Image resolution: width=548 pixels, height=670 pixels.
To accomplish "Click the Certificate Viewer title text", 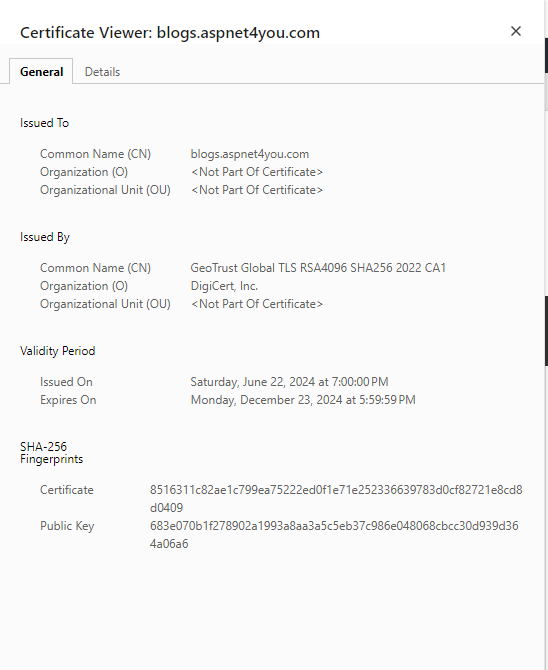I will 170,33.
